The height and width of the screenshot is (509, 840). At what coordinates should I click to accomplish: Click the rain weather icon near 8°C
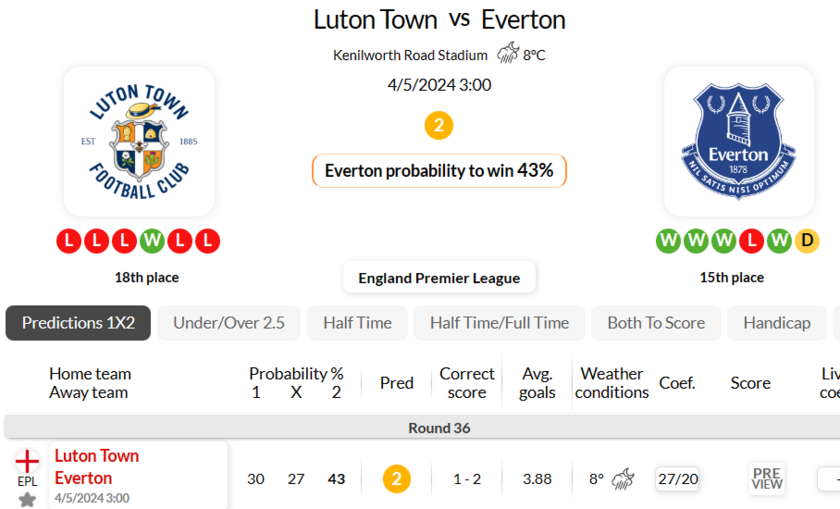[507, 54]
